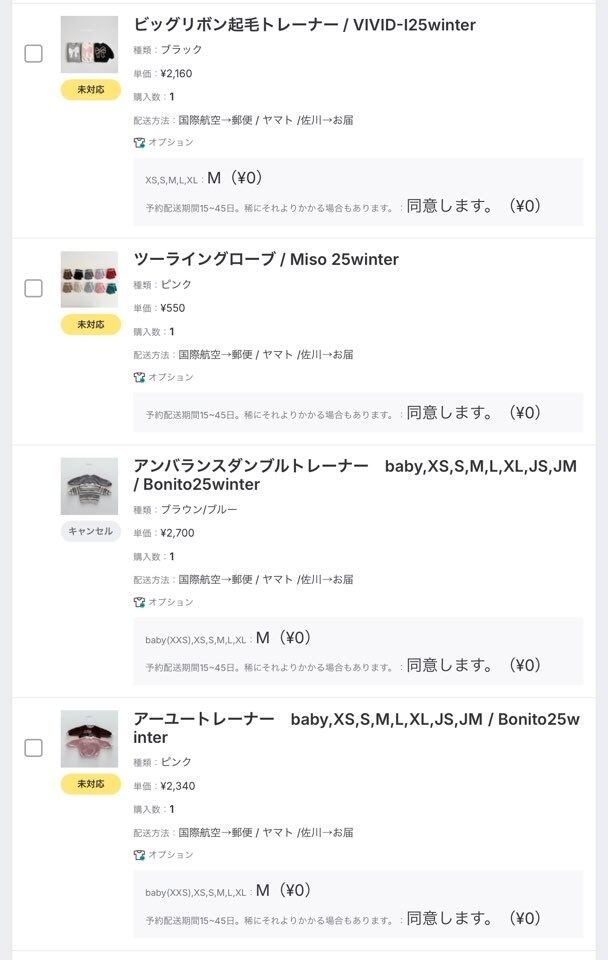The width and height of the screenshot is (608, 960).
Task: Click the option icon under ビッグリボン起毛トレーナー
Action: (139, 143)
